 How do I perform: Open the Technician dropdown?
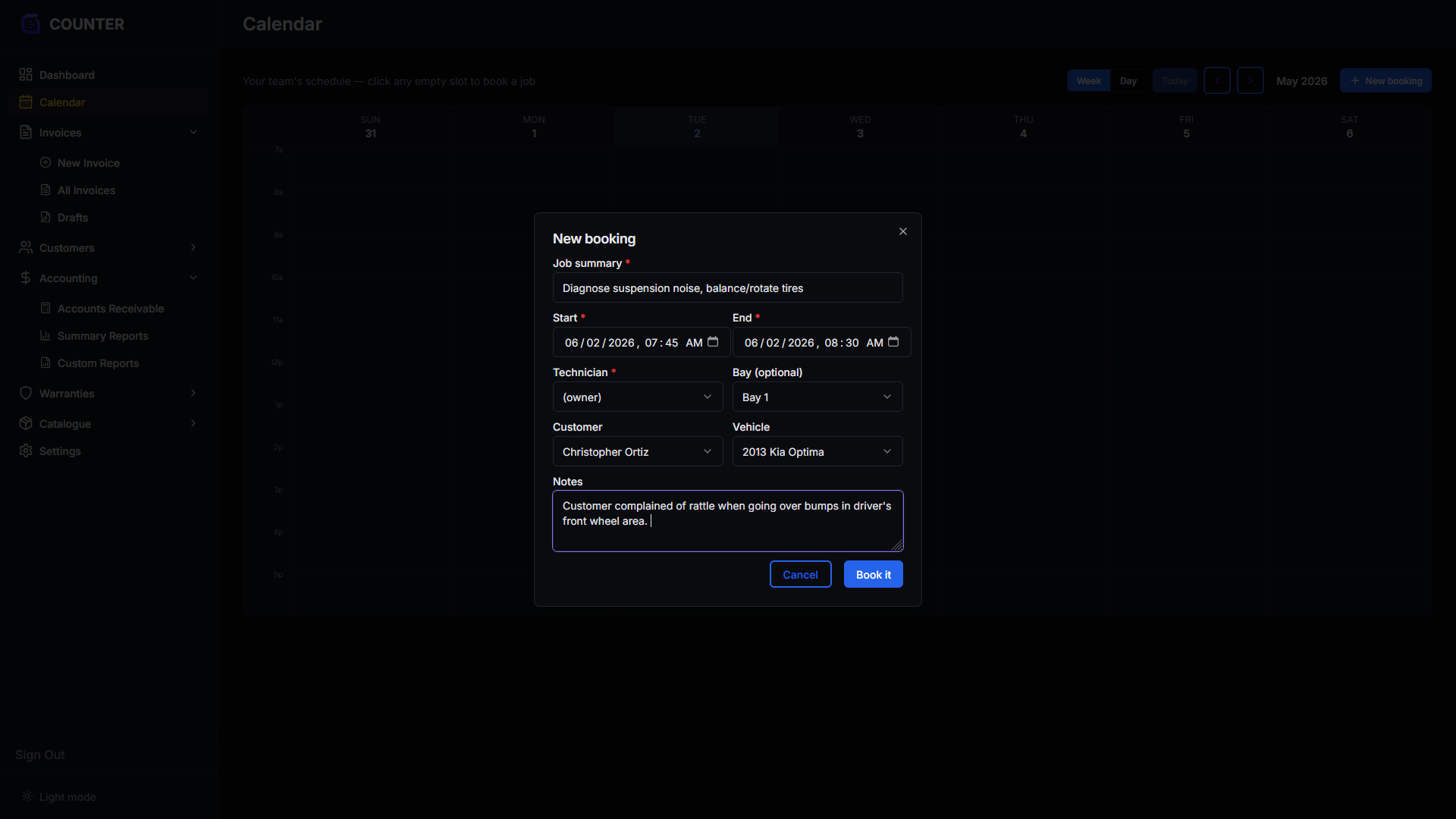[638, 397]
